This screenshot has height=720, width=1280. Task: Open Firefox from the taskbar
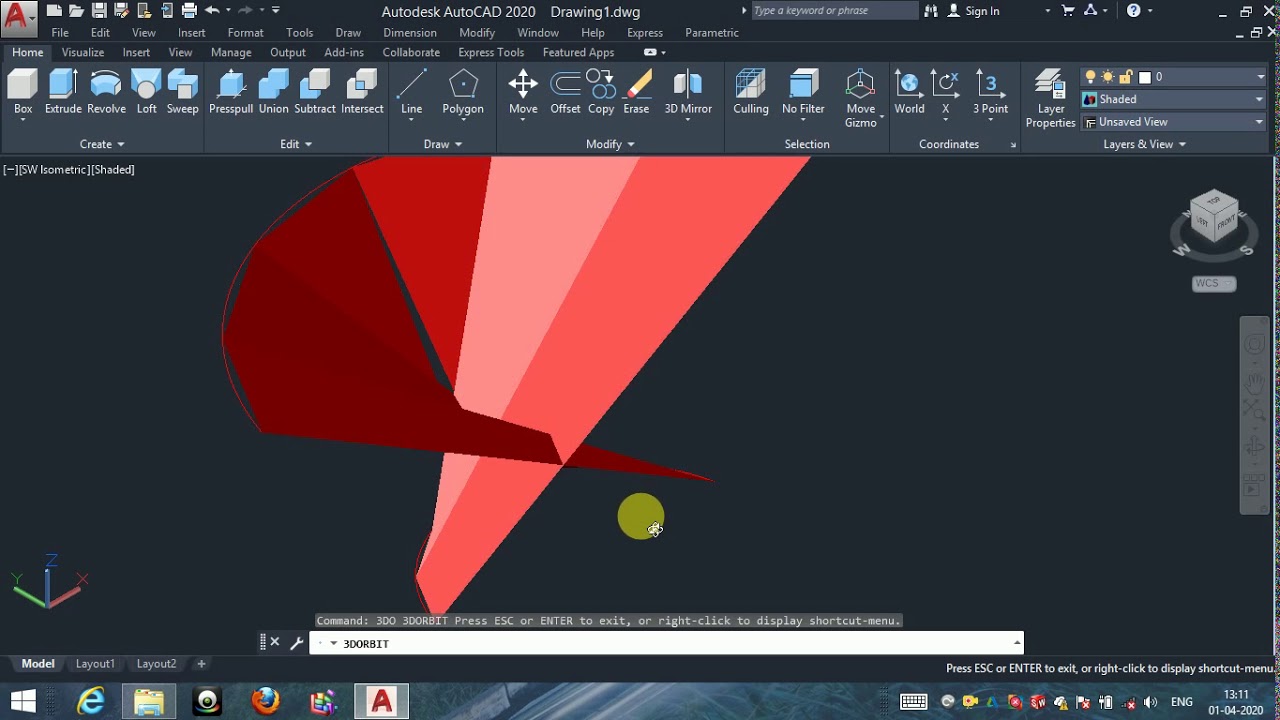[265, 702]
